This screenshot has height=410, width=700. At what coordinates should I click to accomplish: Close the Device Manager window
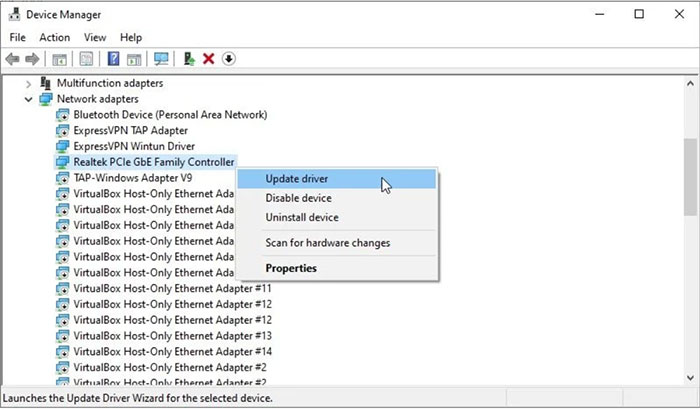point(679,14)
